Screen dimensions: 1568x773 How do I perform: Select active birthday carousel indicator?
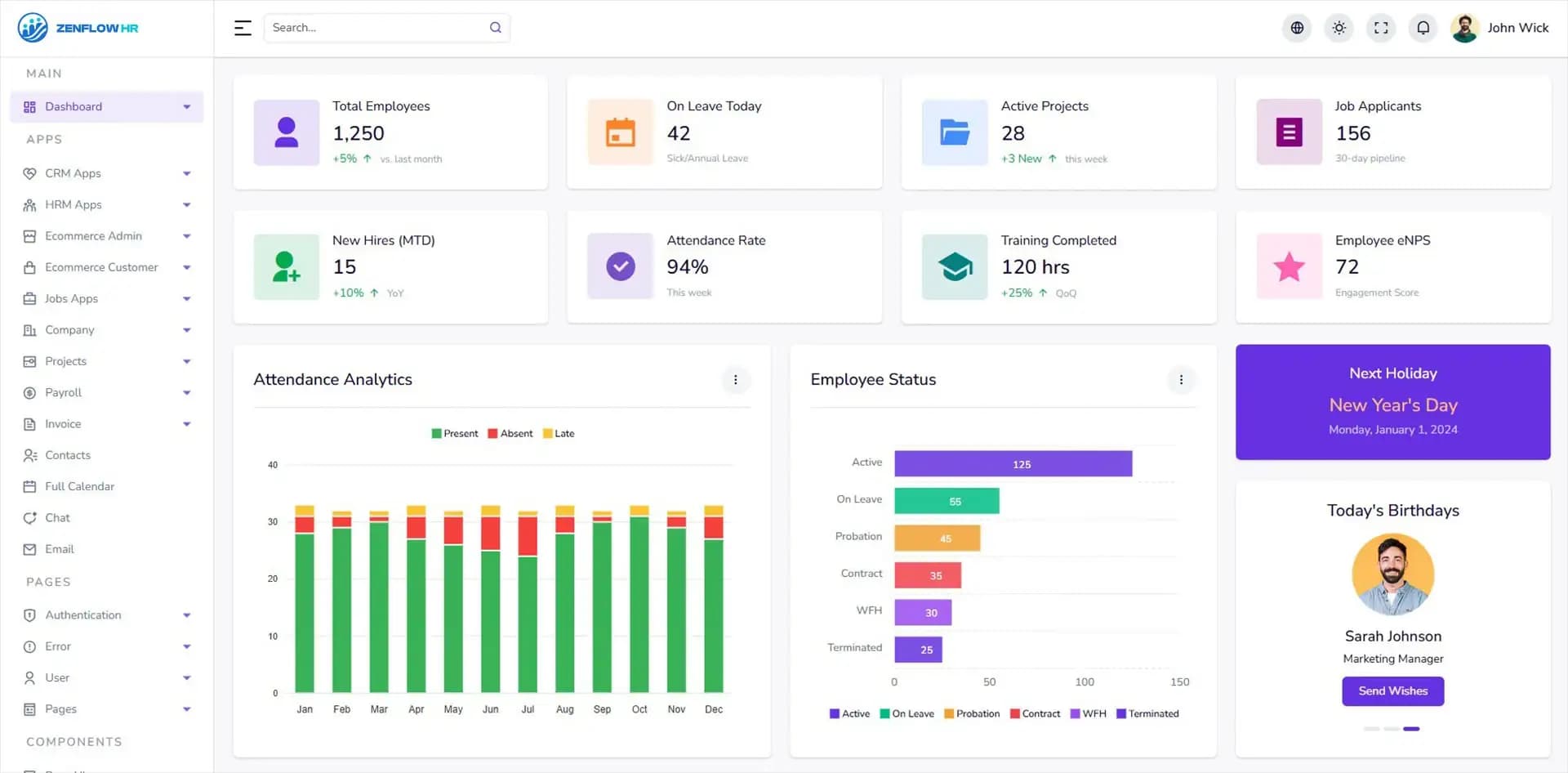point(1411,729)
